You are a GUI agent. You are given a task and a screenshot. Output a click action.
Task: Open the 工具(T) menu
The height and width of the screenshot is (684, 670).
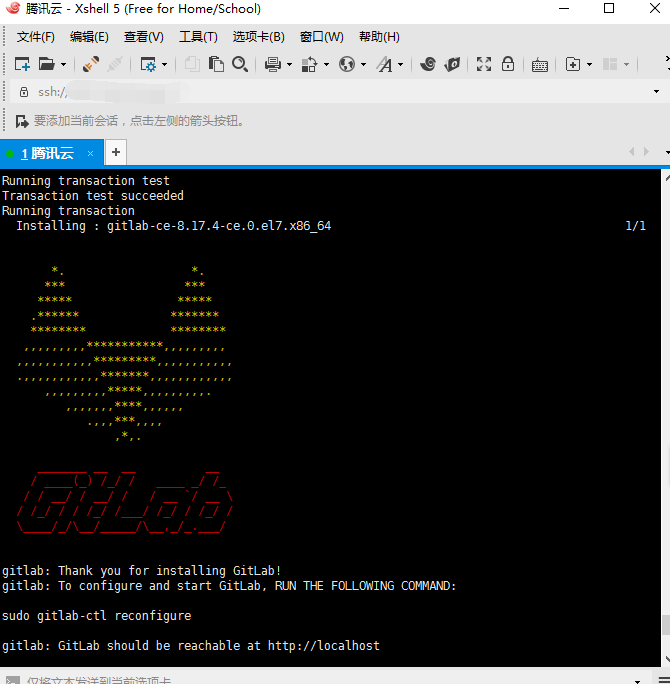[x=198, y=37]
